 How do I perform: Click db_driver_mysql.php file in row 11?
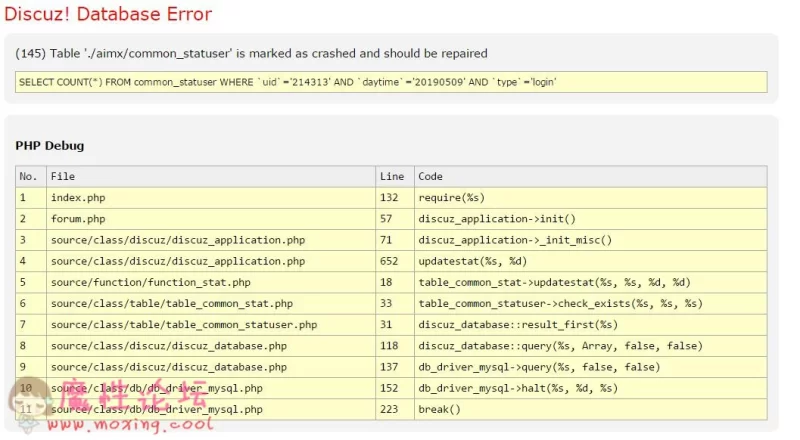click(x=211, y=409)
